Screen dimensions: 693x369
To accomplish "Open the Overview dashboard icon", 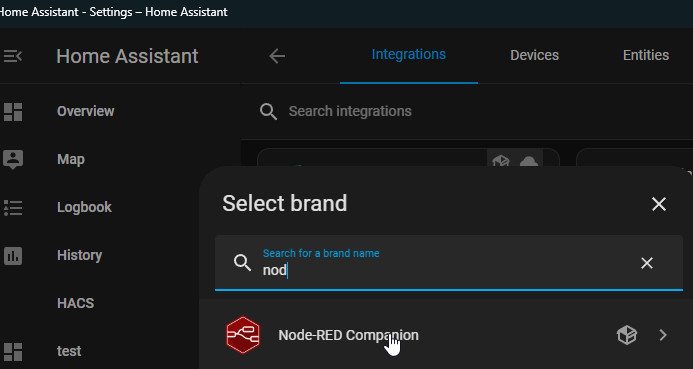I will [x=13, y=112].
